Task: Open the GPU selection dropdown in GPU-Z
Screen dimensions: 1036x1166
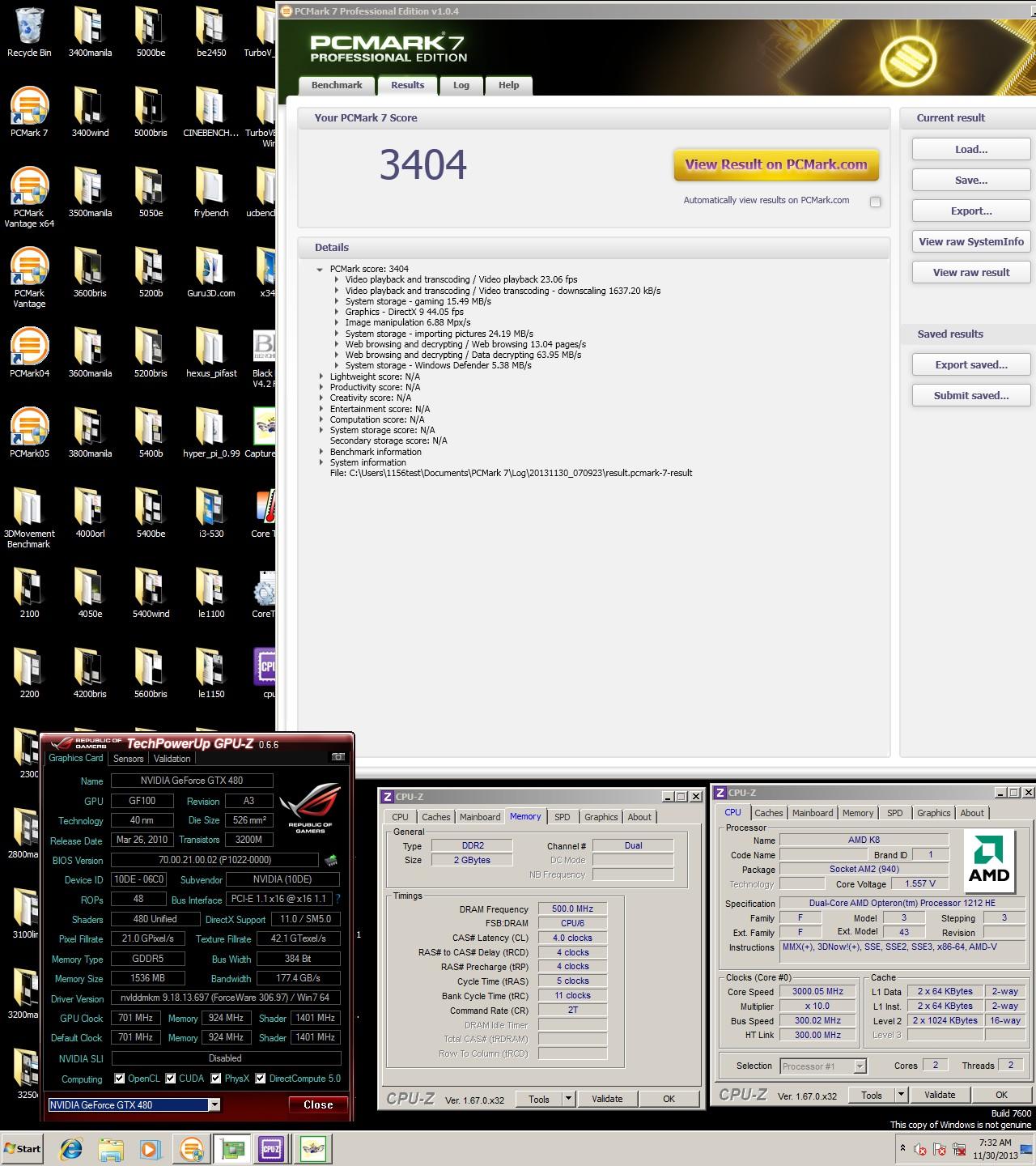Action: pyautogui.click(x=214, y=1104)
